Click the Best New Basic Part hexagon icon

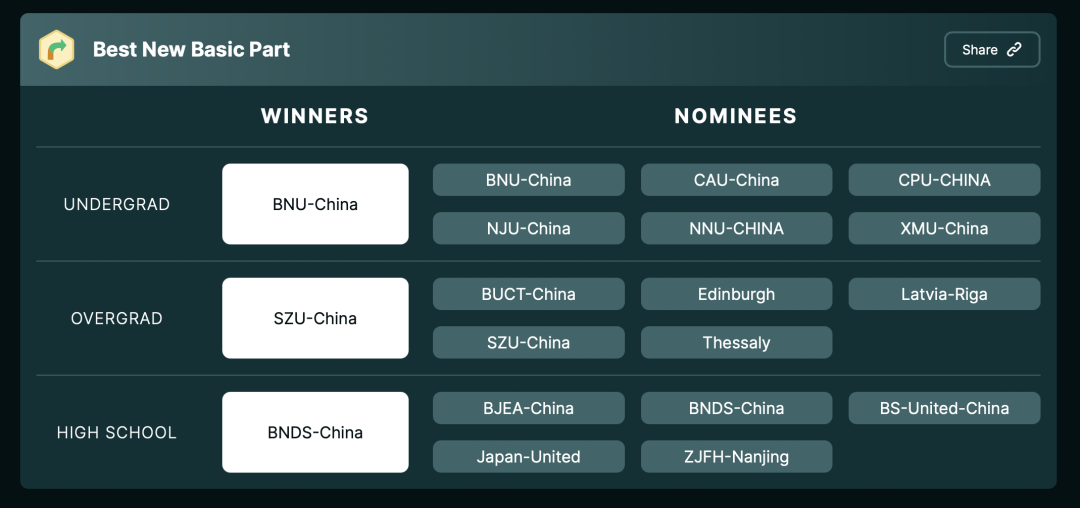57,49
